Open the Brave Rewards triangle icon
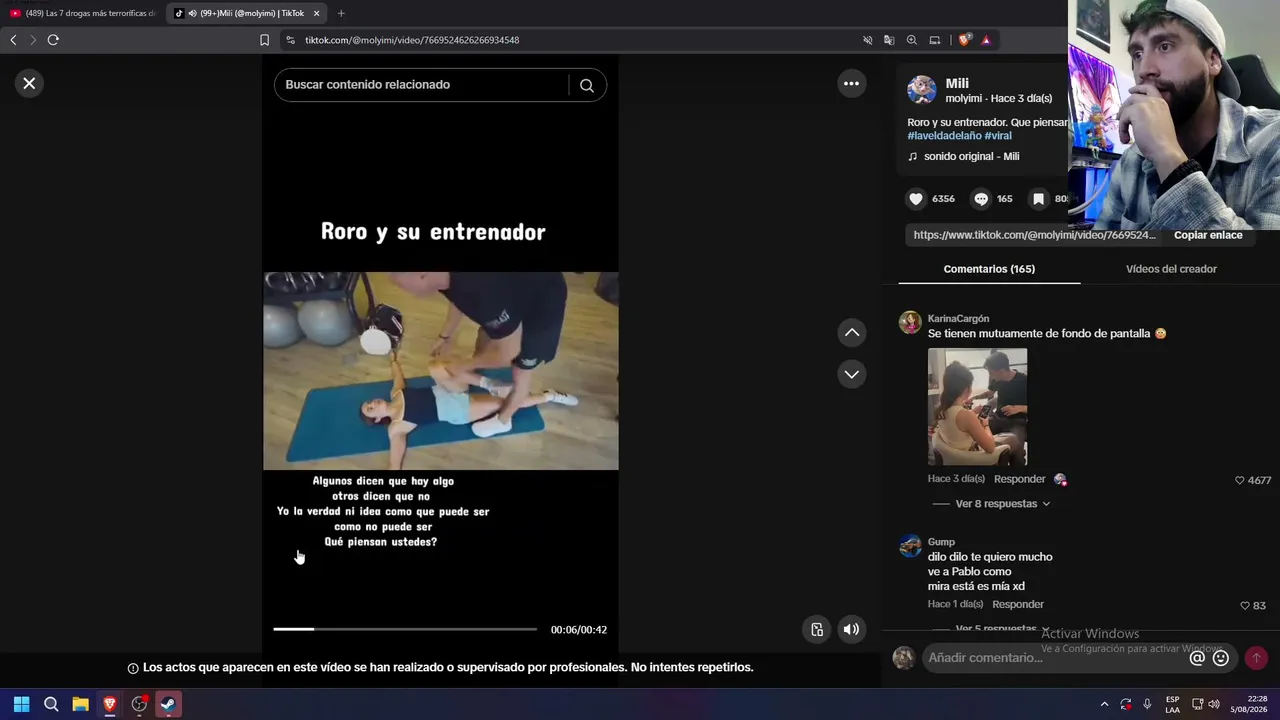The image size is (1280, 720). (x=986, y=40)
